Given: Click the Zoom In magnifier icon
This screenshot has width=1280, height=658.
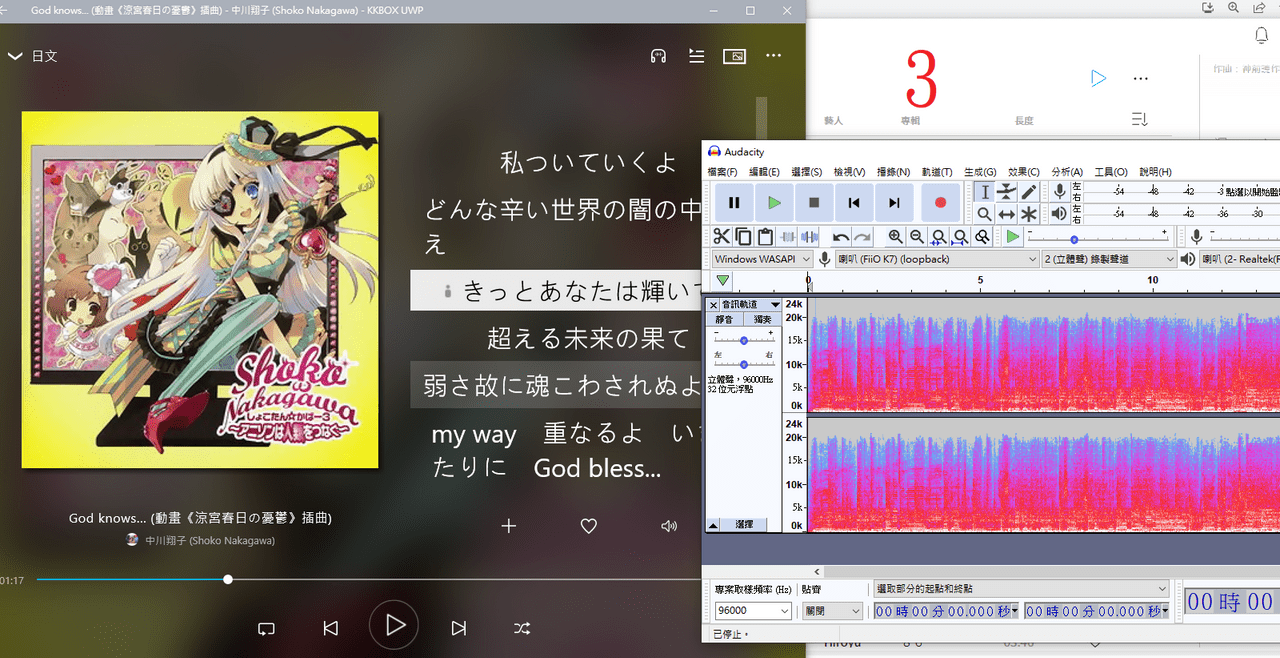Looking at the screenshot, I should click(x=895, y=237).
